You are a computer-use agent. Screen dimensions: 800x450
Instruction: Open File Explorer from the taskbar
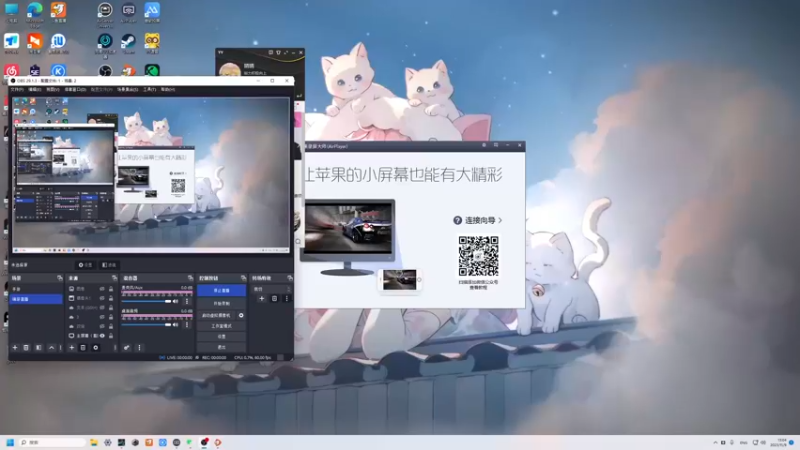[94, 442]
